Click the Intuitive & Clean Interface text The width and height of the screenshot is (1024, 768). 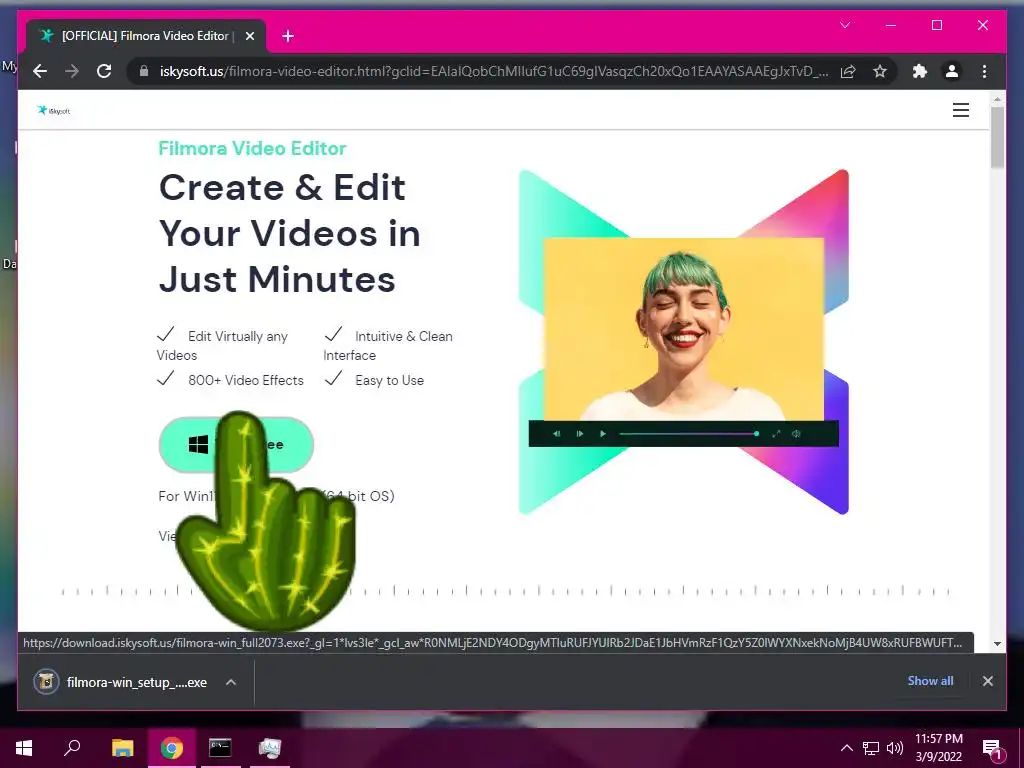pos(388,345)
